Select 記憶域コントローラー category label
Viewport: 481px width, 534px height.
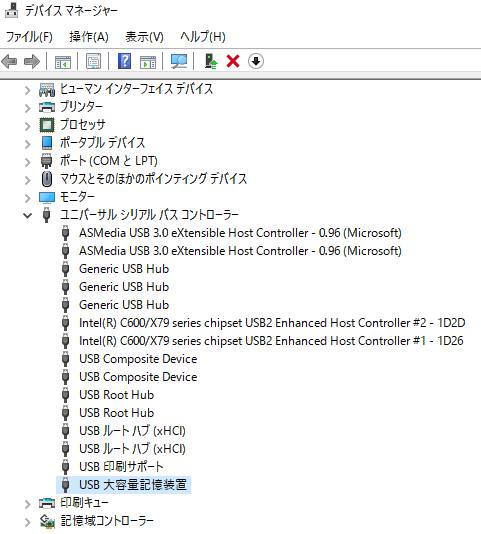[x=107, y=520]
